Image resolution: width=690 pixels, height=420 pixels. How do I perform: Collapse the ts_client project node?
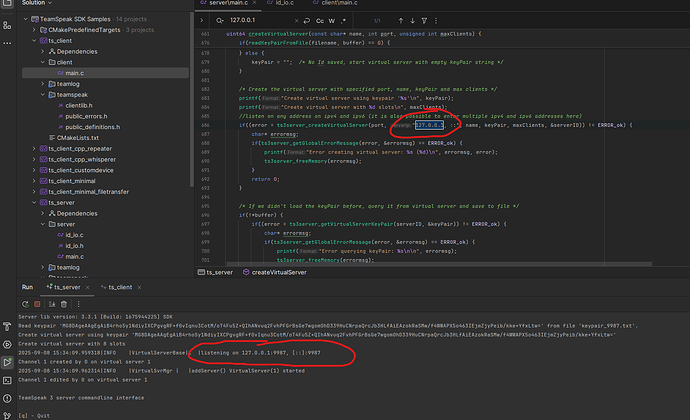(x=34, y=40)
